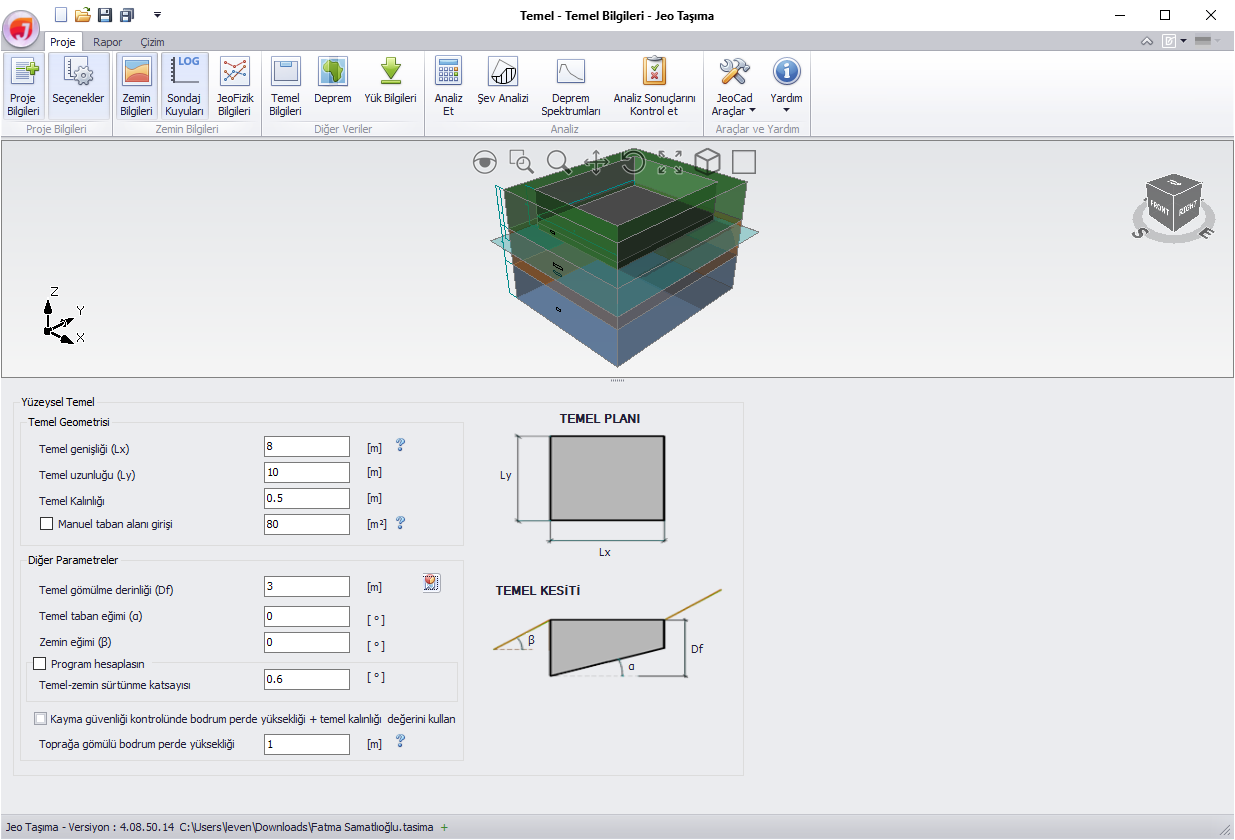Click the Temel Kalınlığı input field
This screenshot has width=1235, height=840.
click(307, 498)
